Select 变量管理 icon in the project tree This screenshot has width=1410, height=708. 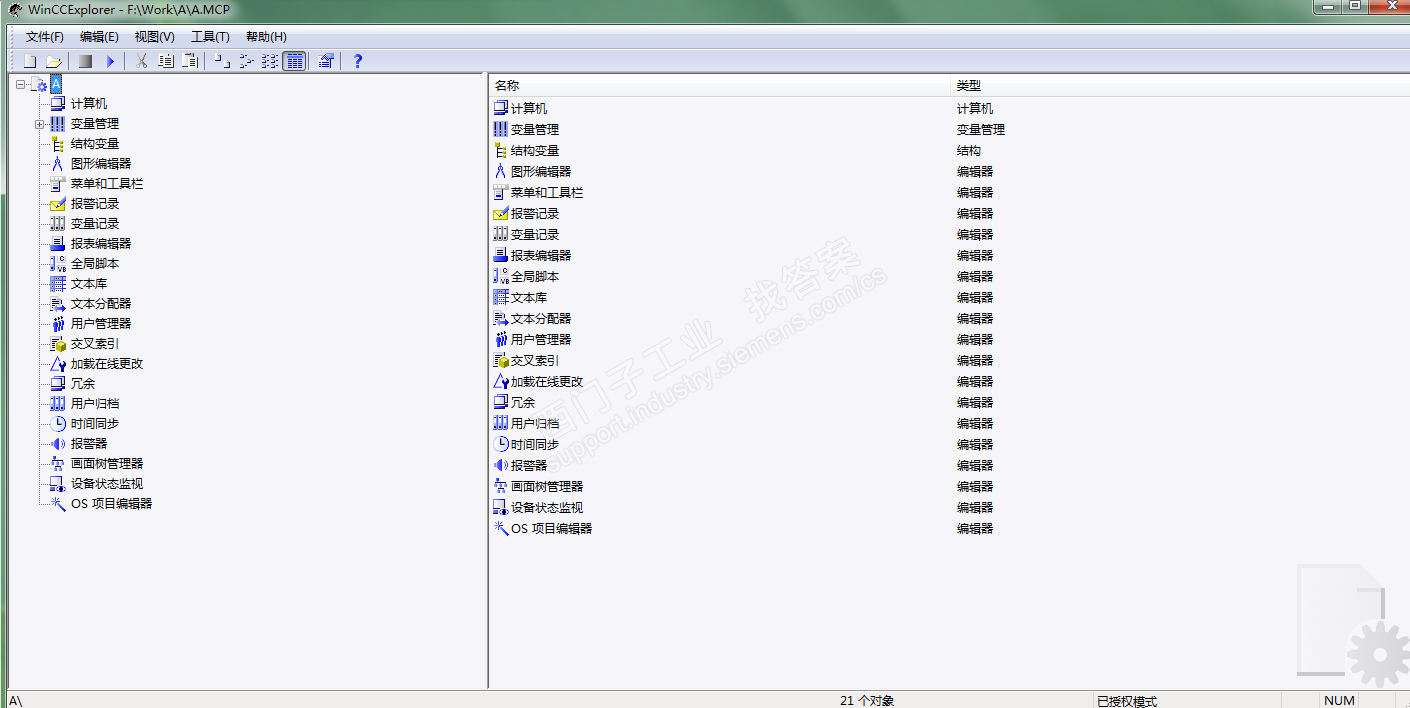click(58, 124)
